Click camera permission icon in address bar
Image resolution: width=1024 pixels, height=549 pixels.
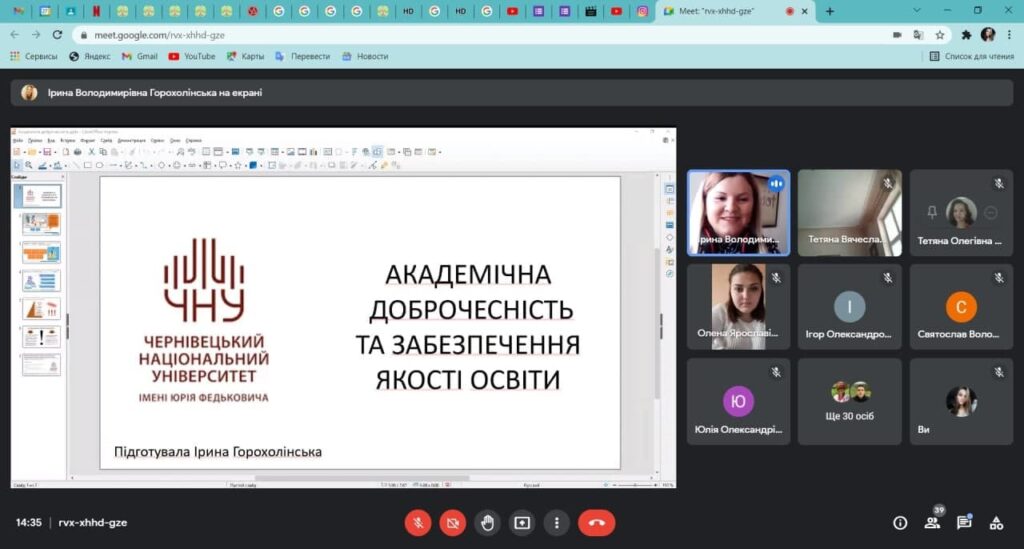click(897, 35)
